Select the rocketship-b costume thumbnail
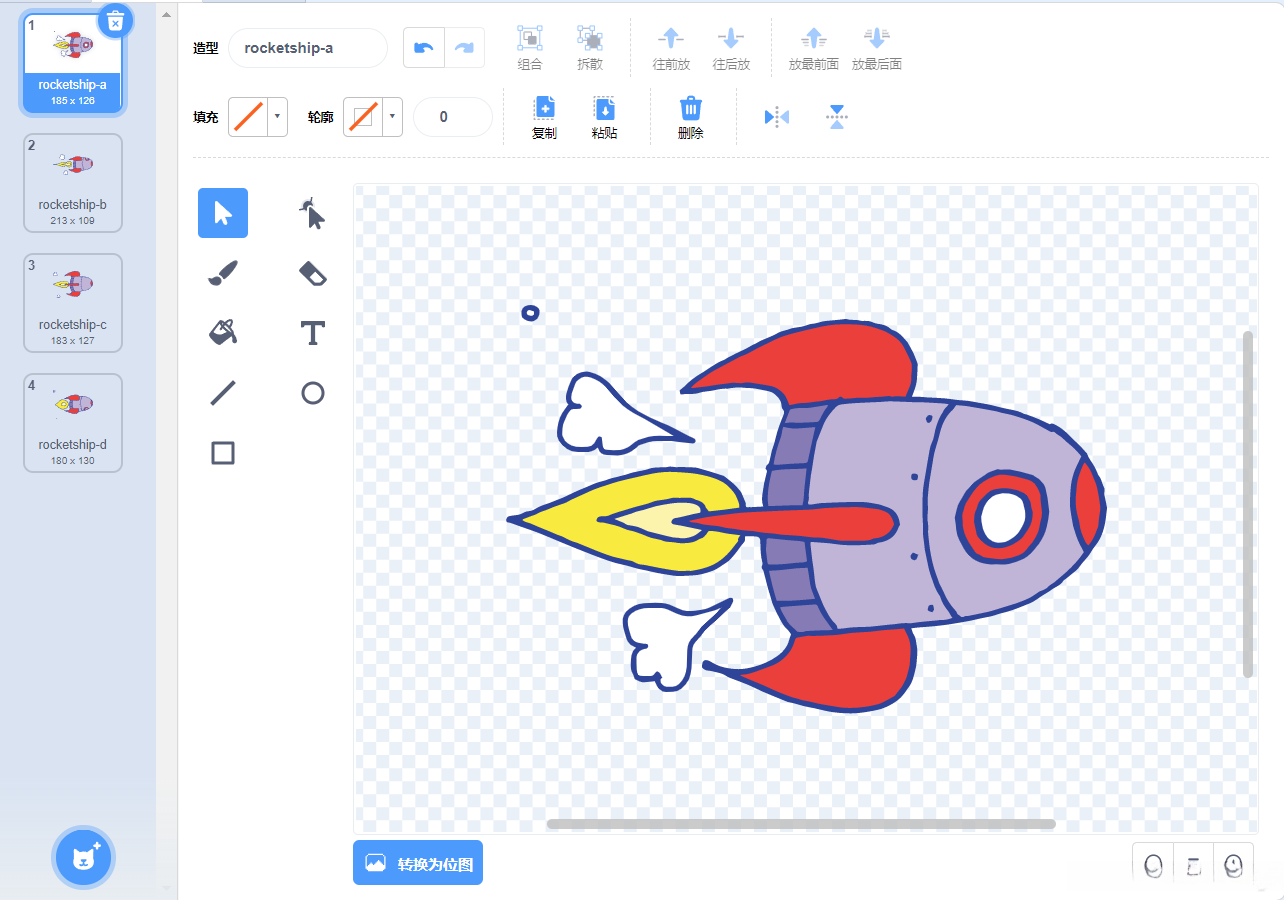 pyautogui.click(x=73, y=183)
